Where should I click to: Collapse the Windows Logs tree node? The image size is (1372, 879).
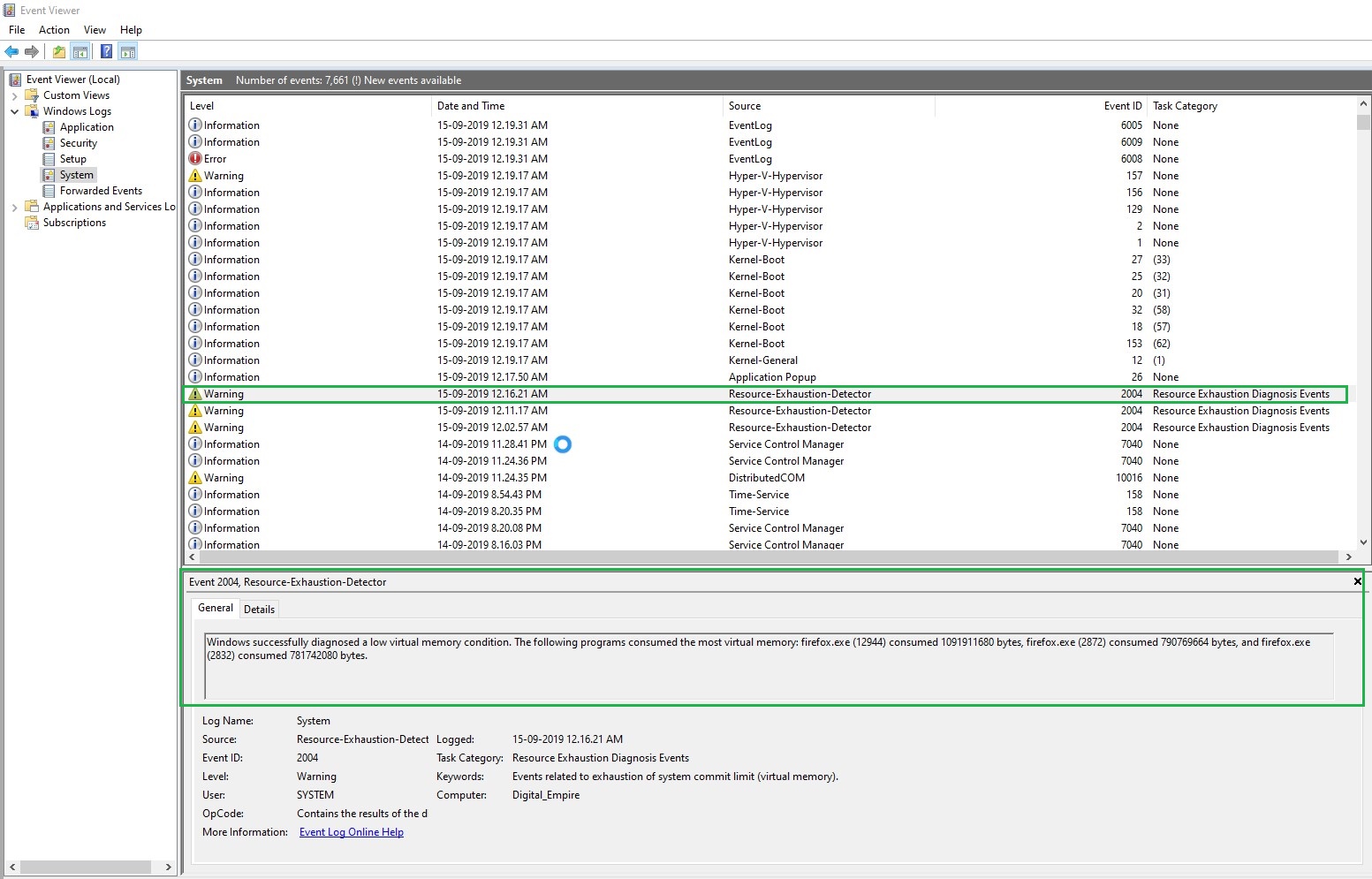click(x=14, y=111)
